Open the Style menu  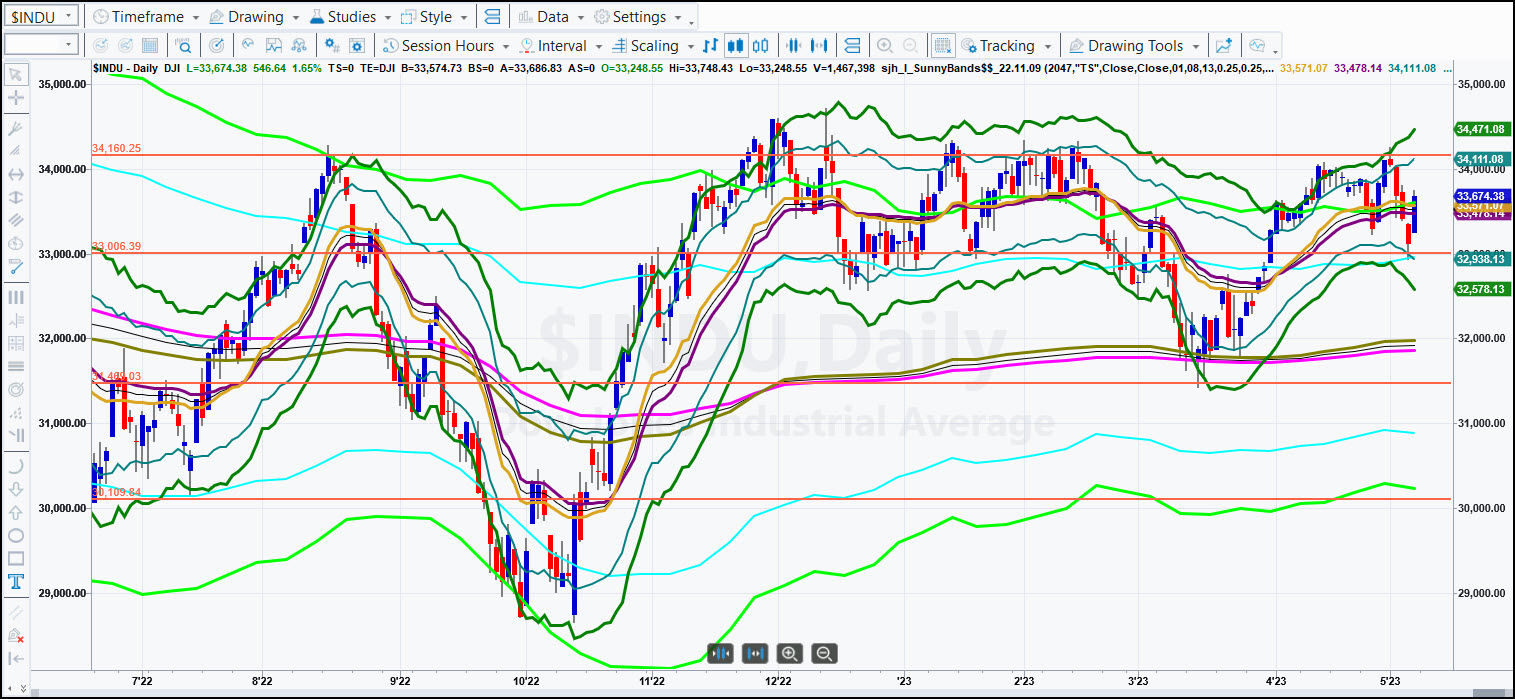pyautogui.click(x=435, y=17)
